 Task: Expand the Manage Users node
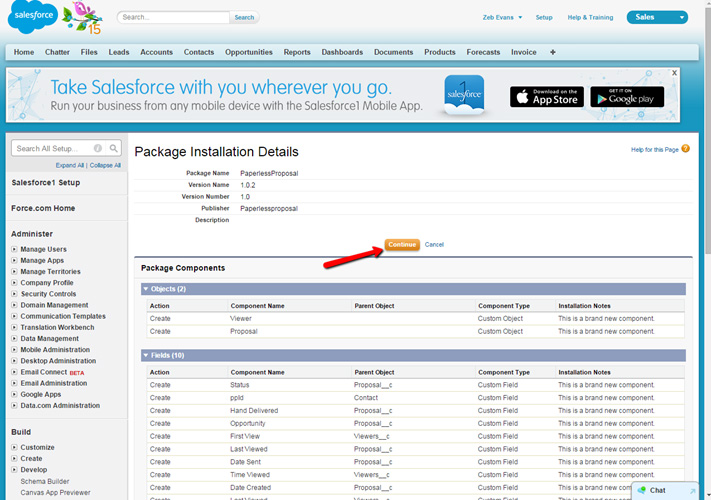[14, 249]
